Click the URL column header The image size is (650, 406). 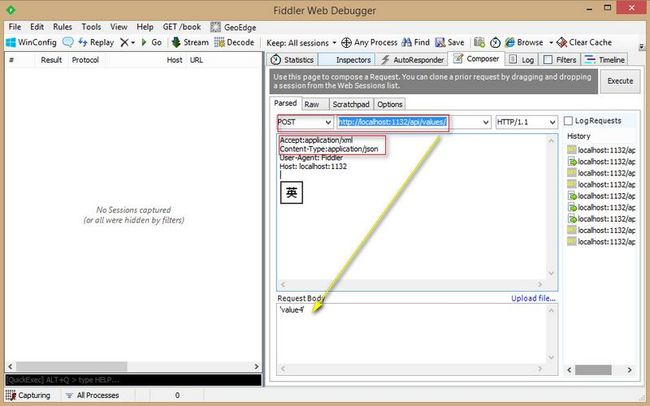pyautogui.click(x=196, y=60)
